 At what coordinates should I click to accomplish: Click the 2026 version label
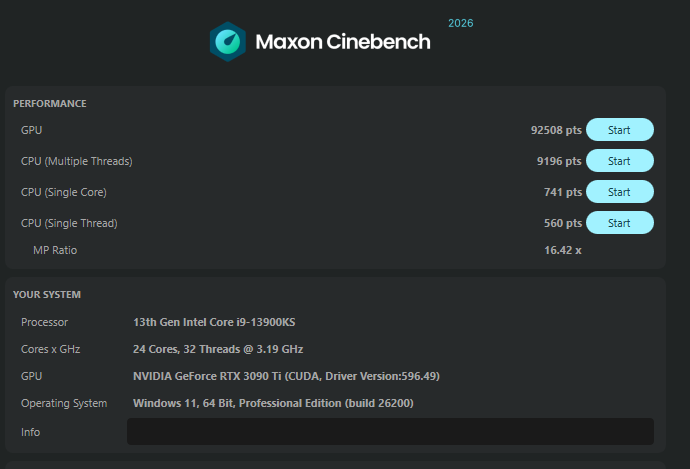461,23
